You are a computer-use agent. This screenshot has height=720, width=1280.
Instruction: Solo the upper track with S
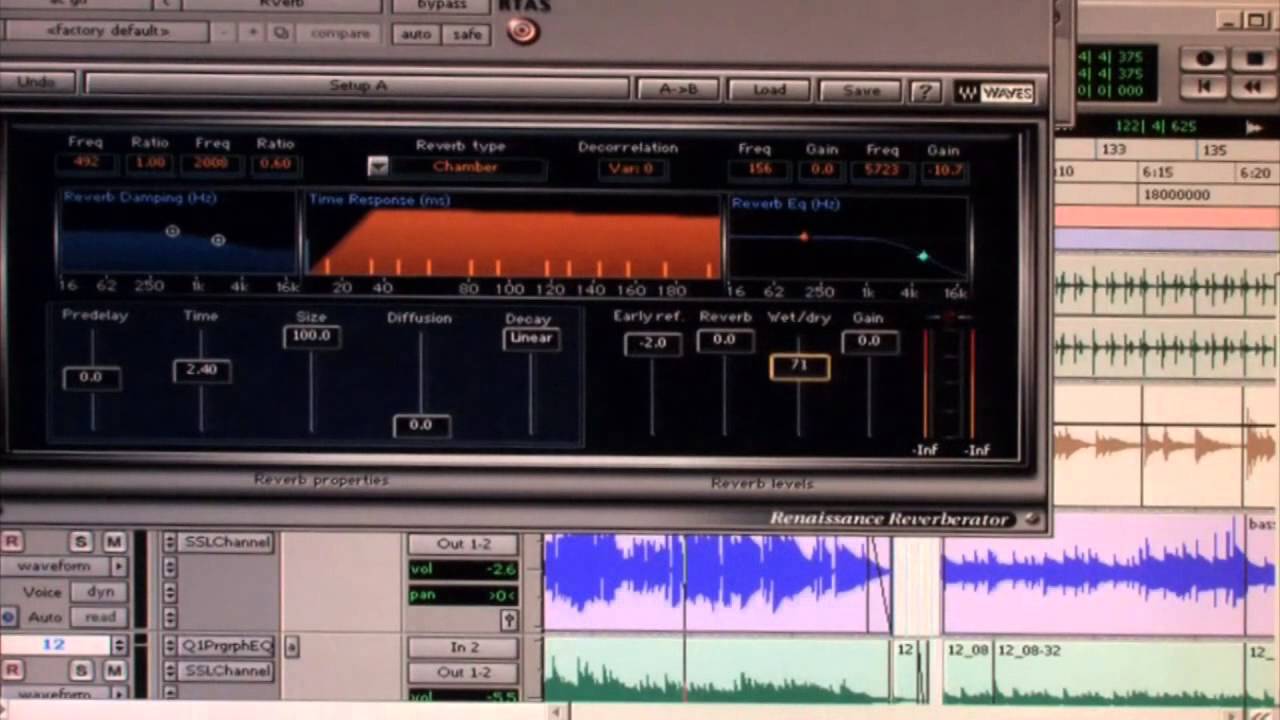tap(81, 542)
